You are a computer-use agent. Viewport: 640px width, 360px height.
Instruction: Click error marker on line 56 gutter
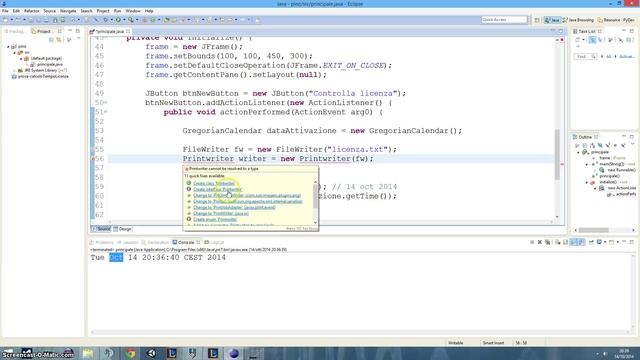coord(93,159)
